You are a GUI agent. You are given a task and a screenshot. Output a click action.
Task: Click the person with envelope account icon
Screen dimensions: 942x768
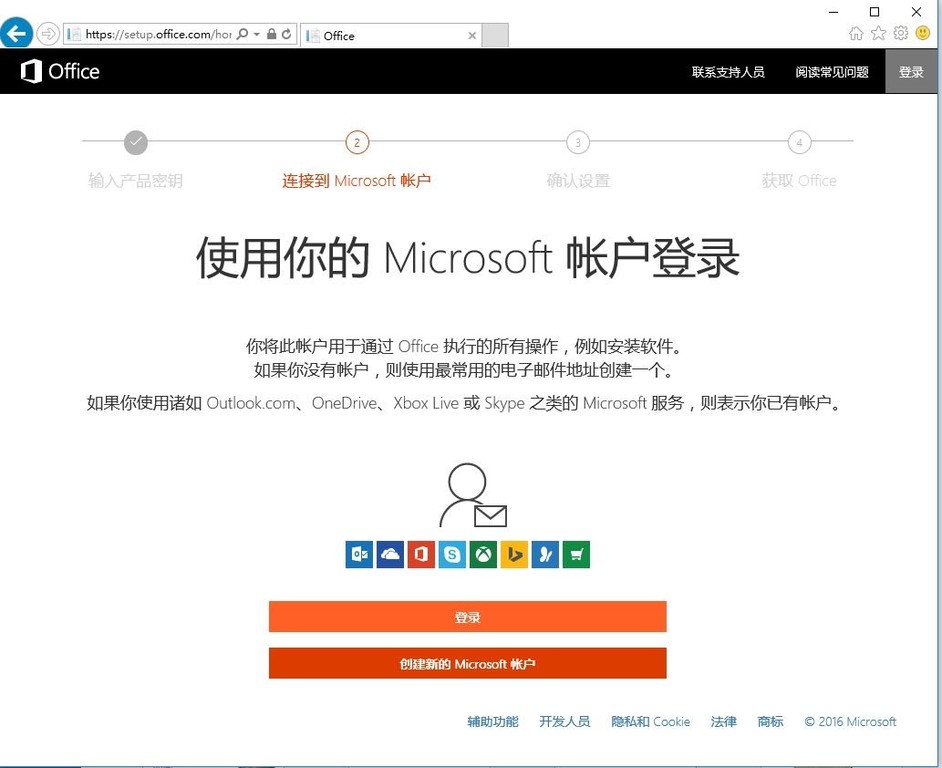point(473,496)
